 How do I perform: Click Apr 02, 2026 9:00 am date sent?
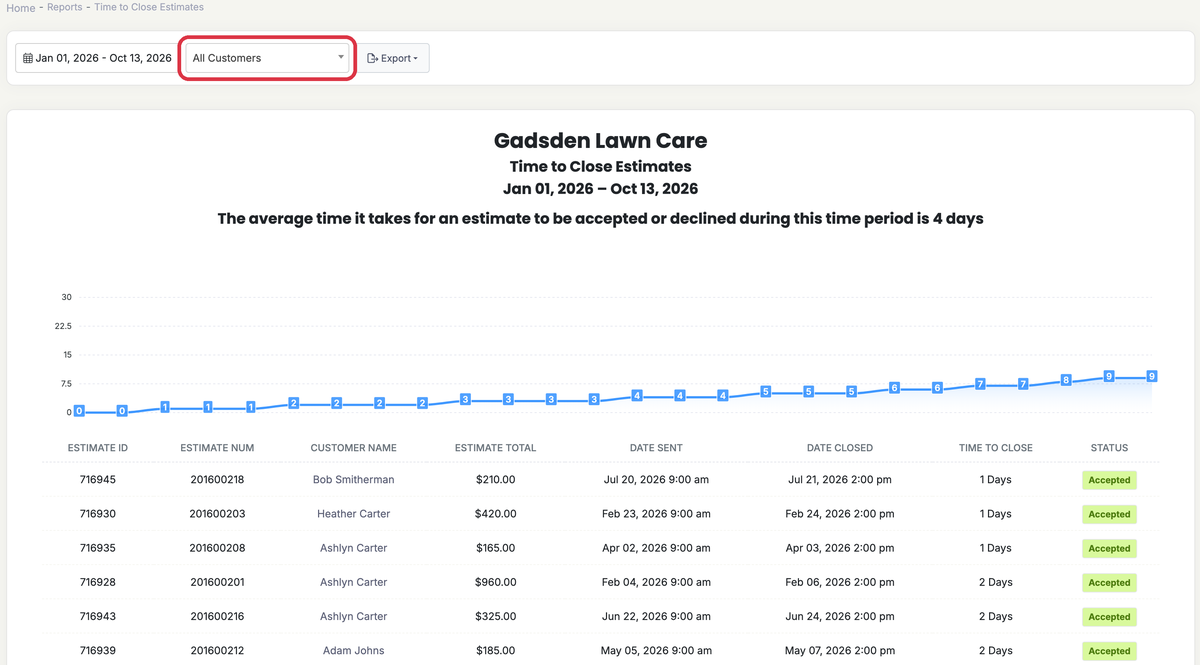656,548
